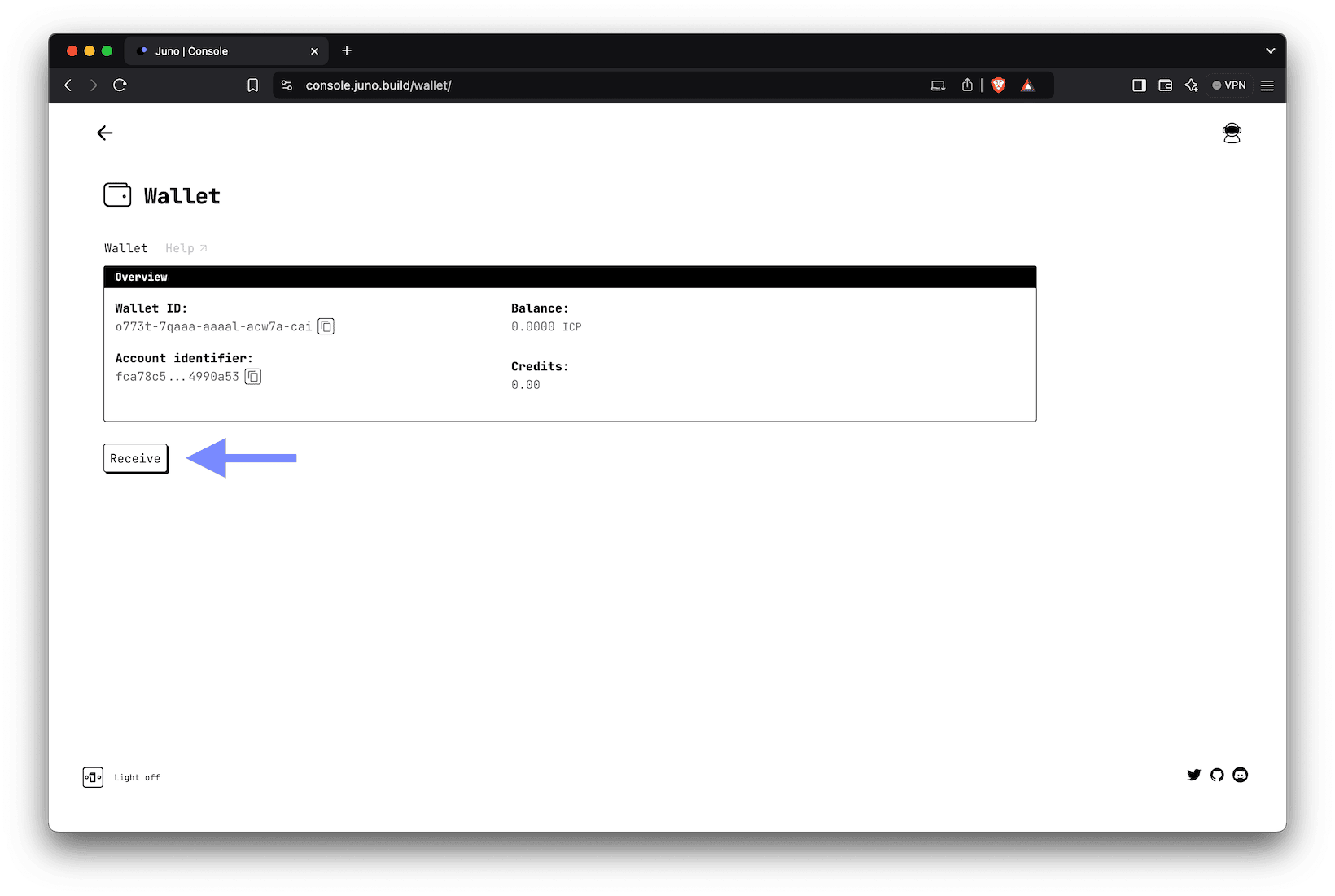This screenshot has height=896, width=1335.
Task: Click the wallet icon next to Wallet heading
Action: pyautogui.click(x=117, y=194)
